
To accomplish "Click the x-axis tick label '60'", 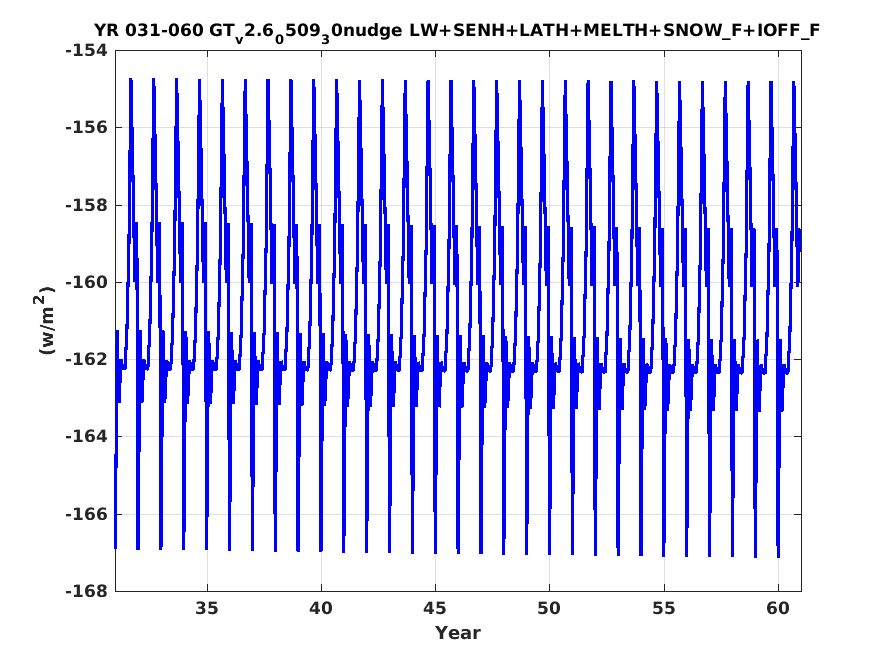I will (x=778, y=609).
